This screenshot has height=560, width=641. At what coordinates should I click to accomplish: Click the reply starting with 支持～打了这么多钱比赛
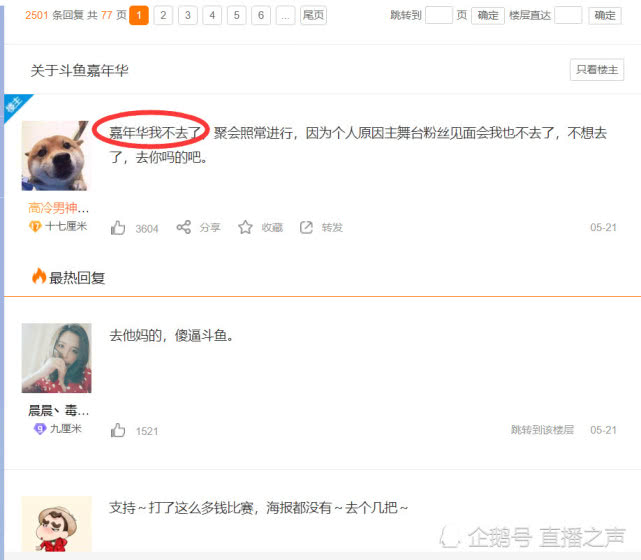(x=258, y=508)
